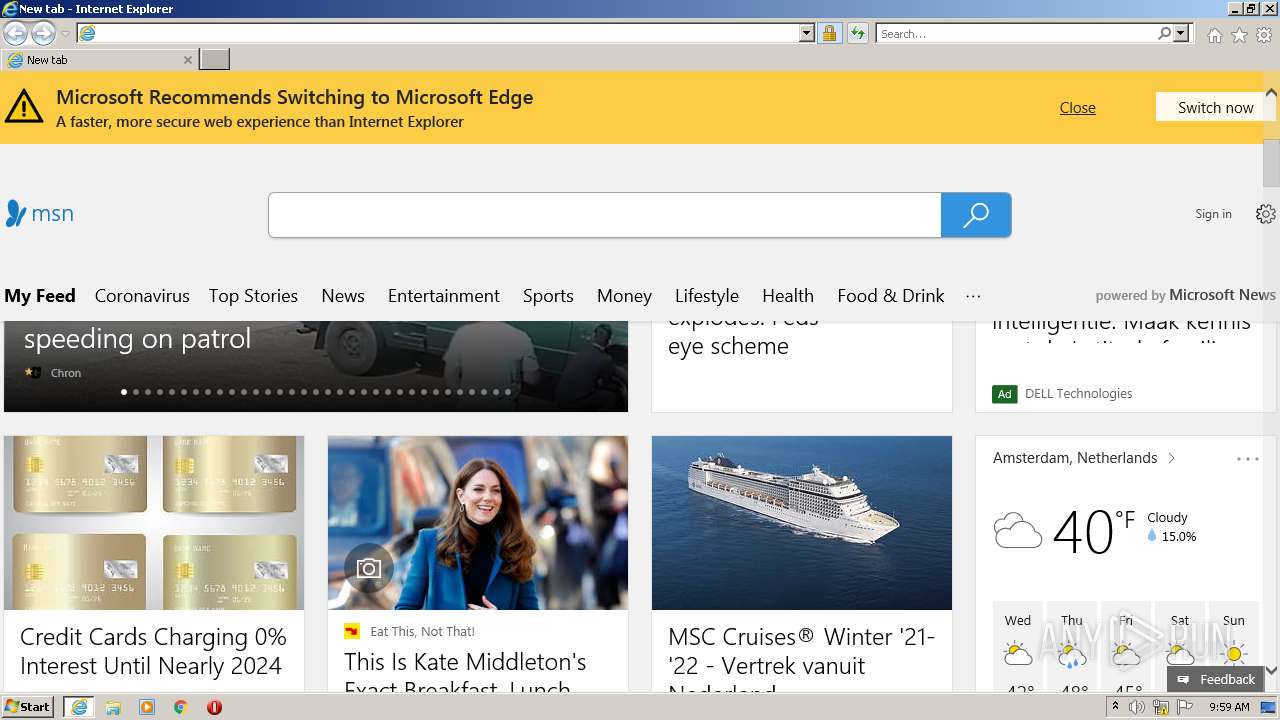Expand the address bar autocomplete dropdown
The image size is (1280, 720).
pos(807,33)
